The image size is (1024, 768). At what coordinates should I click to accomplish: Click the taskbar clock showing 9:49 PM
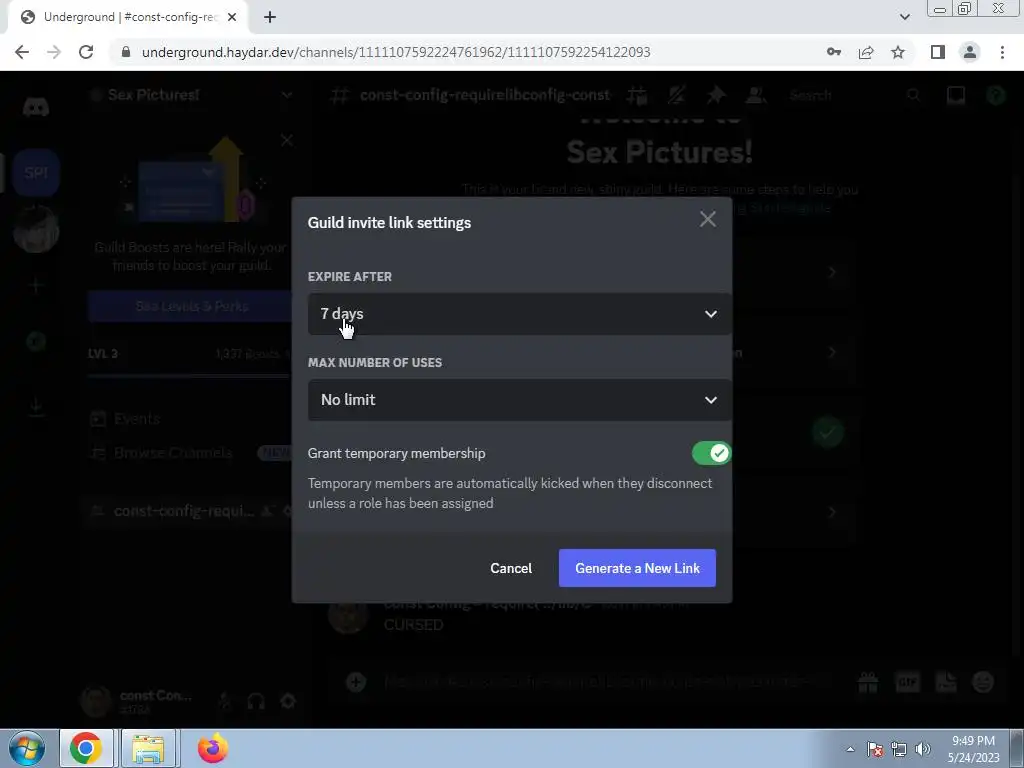click(x=973, y=749)
